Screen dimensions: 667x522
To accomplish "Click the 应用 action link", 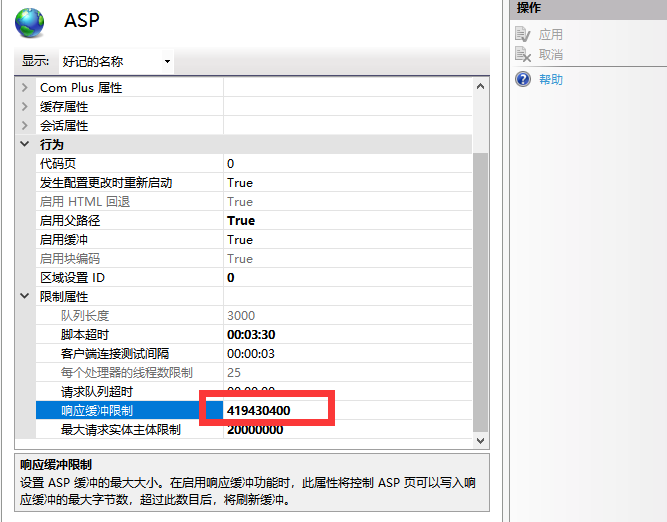I will point(550,34).
